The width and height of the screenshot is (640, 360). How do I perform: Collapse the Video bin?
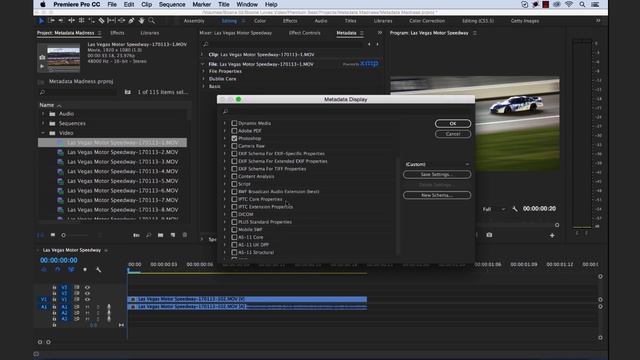click(x=43, y=133)
